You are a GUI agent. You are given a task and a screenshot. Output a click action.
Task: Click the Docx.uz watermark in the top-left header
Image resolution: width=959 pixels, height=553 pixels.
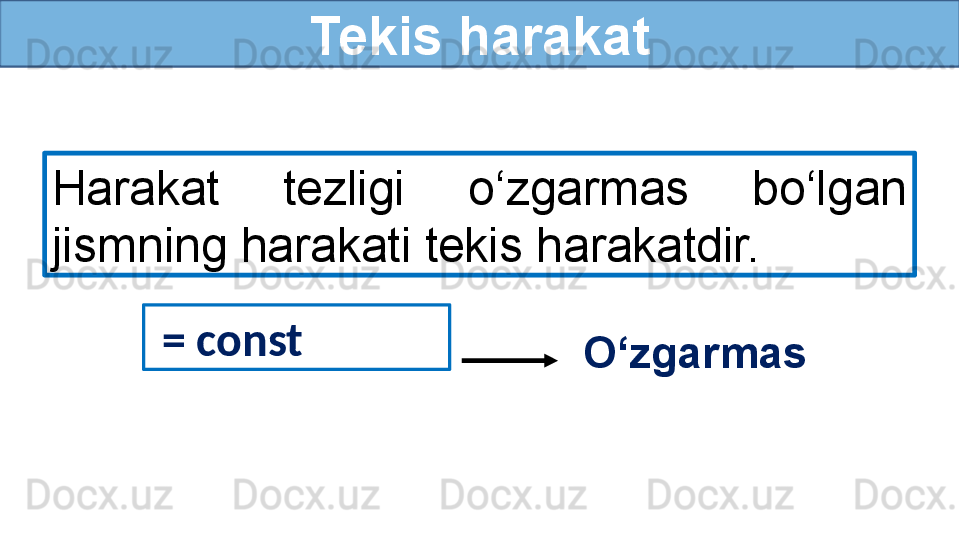(x=100, y=53)
